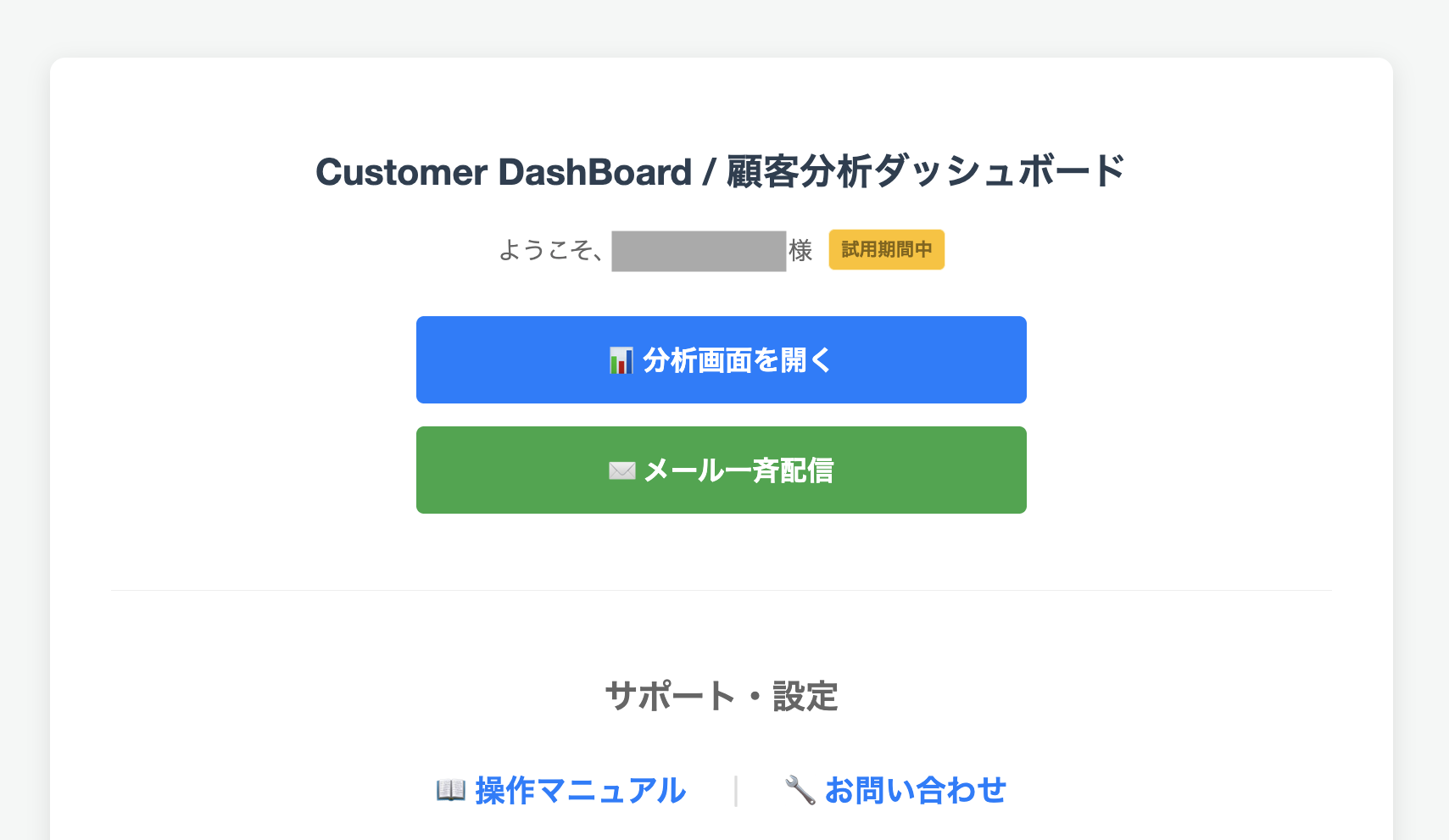Click the 設定 word in the section heading
This screenshot has width=1449, height=840.
pos(805,697)
